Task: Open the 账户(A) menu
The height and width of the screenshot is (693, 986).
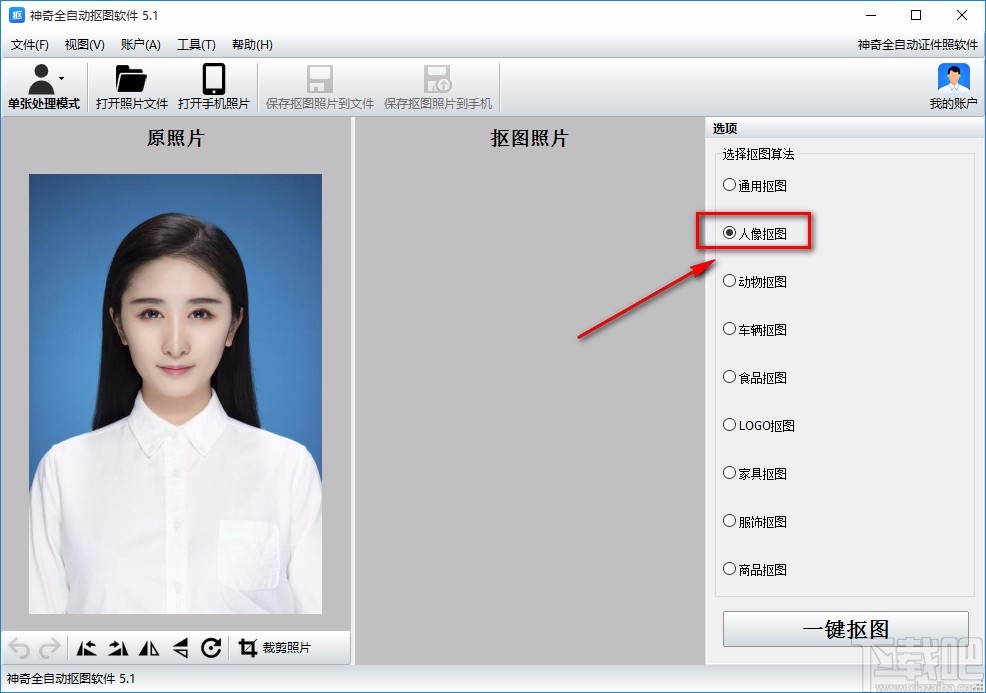Action: (x=141, y=45)
